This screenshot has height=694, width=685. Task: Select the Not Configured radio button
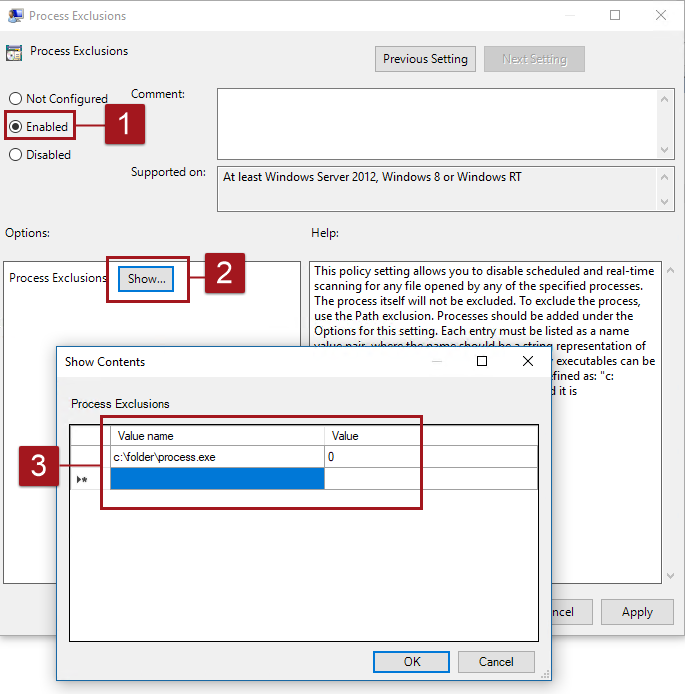click(x=16, y=99)
